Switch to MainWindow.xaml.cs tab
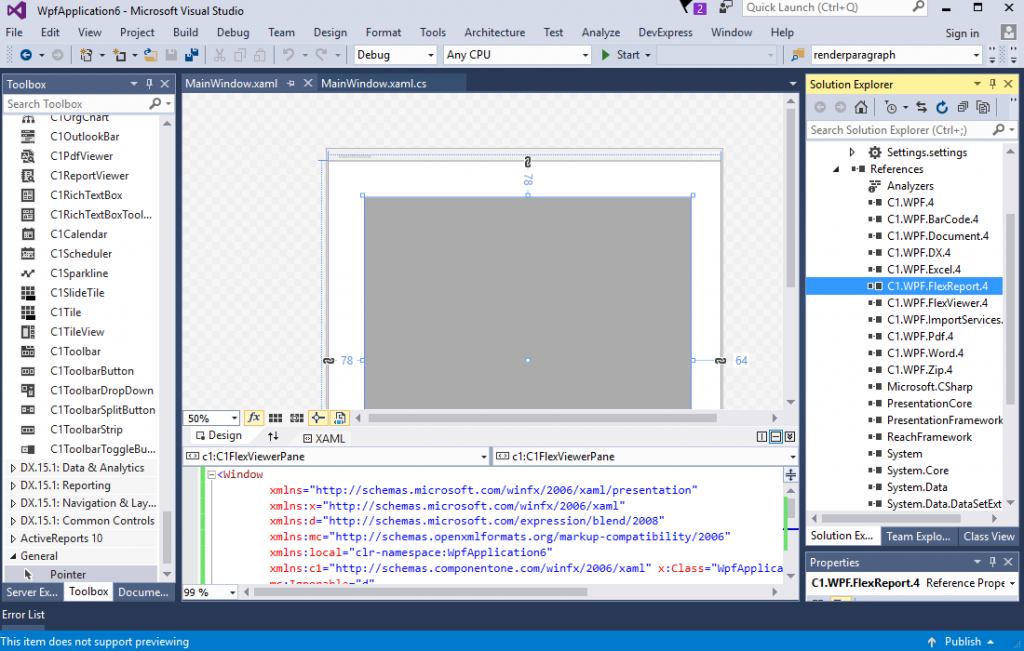Viewport: 1024px width, 651px height. pyautogui.click(x=374, y=84)
